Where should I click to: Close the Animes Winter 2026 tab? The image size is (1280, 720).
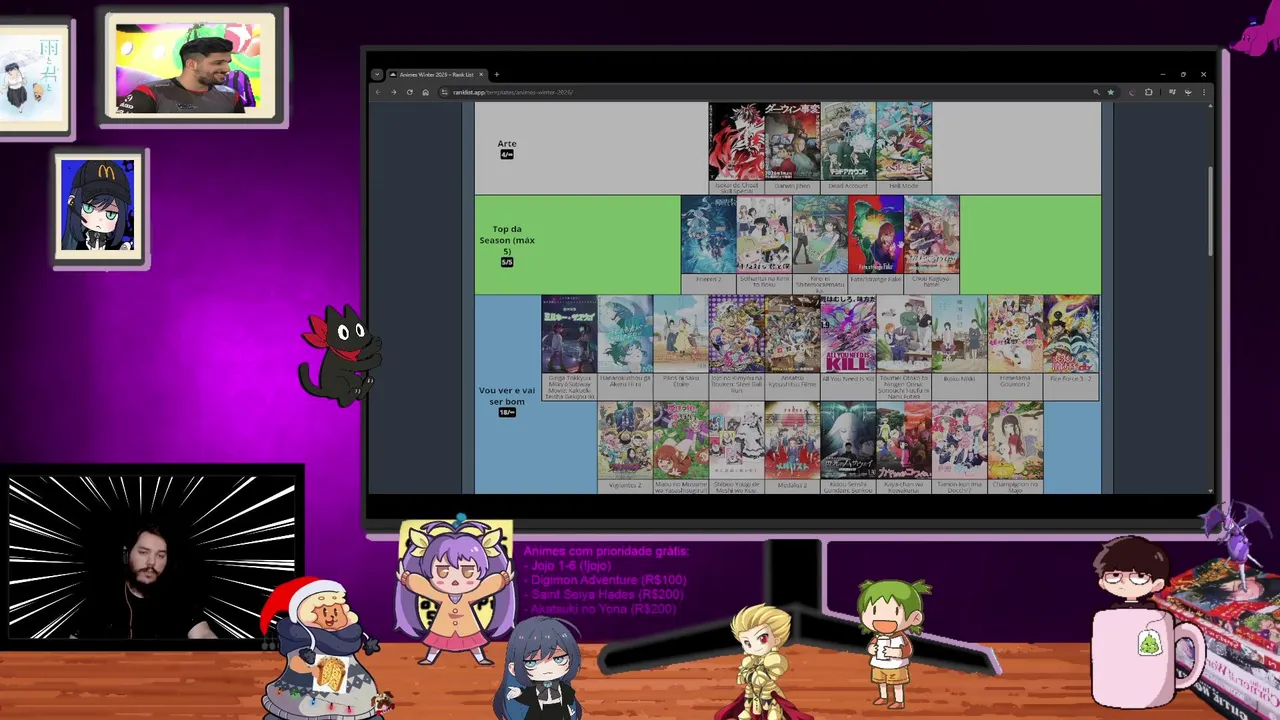(x=481, y=74)
